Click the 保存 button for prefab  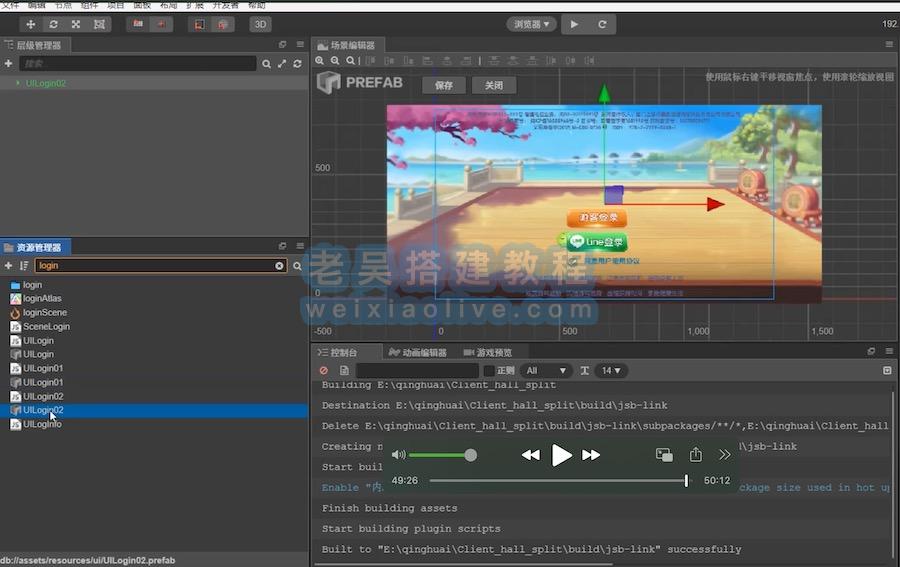444,85
